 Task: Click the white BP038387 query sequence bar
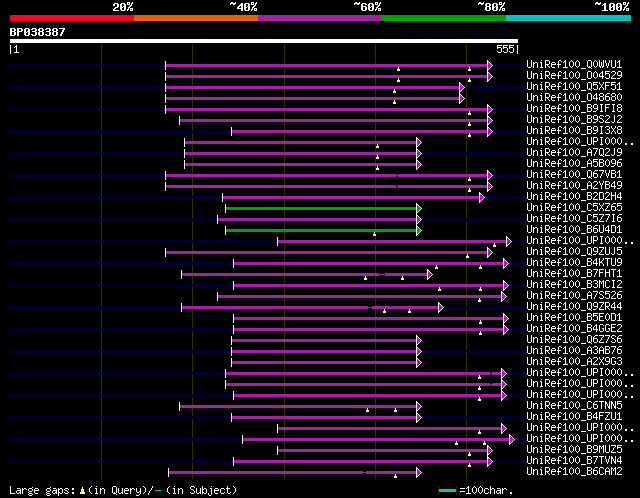[x=264, y=41]
